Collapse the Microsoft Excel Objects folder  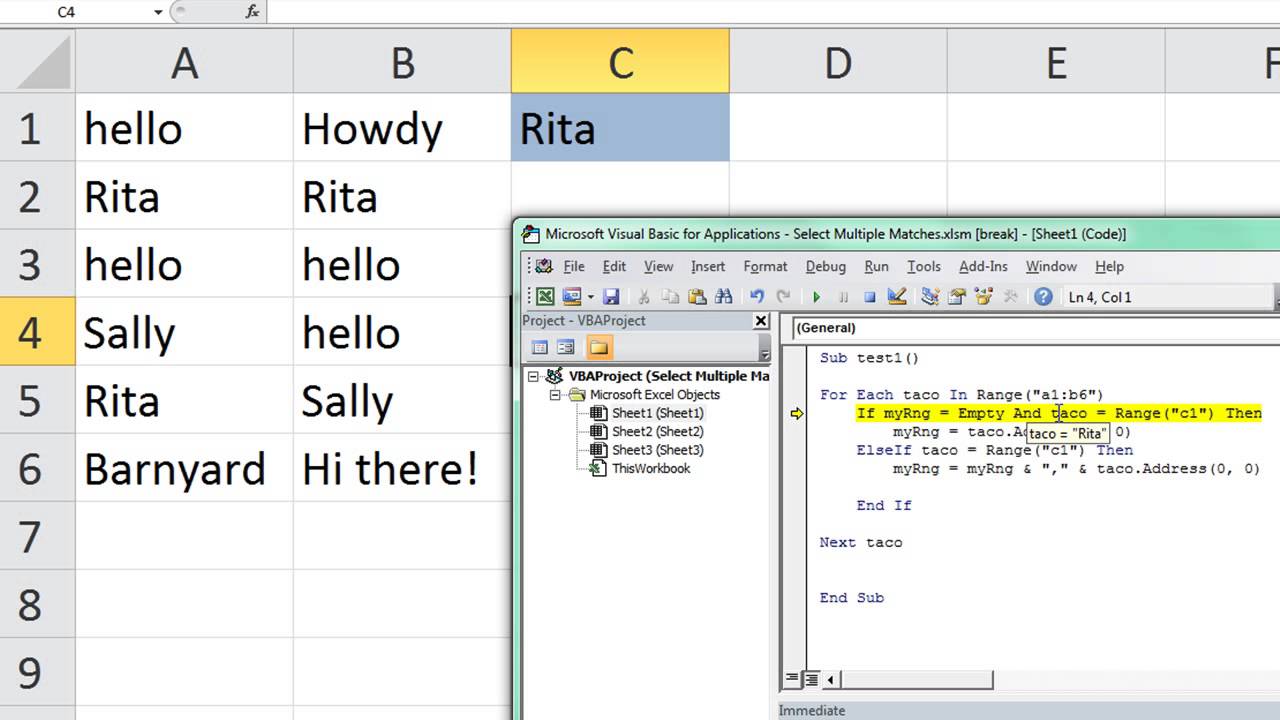coord(555,395)
